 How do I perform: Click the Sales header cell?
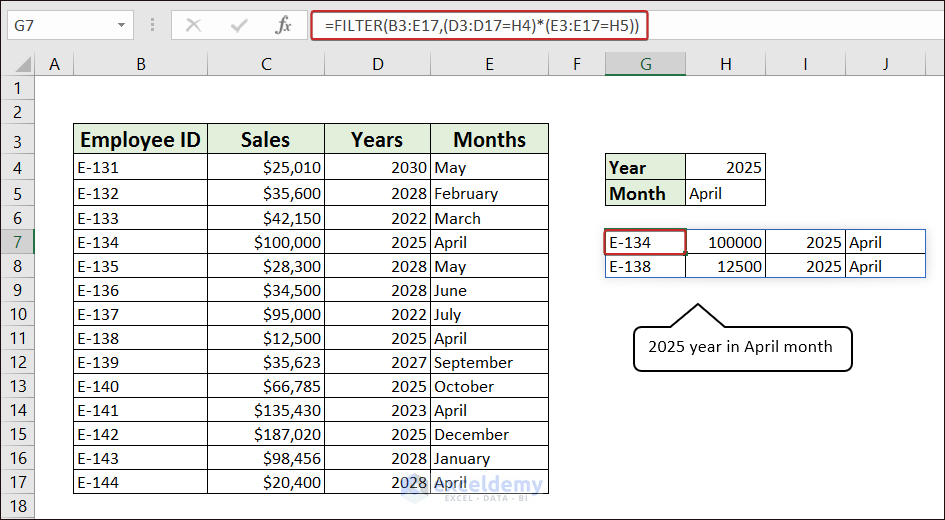(266, 139)
